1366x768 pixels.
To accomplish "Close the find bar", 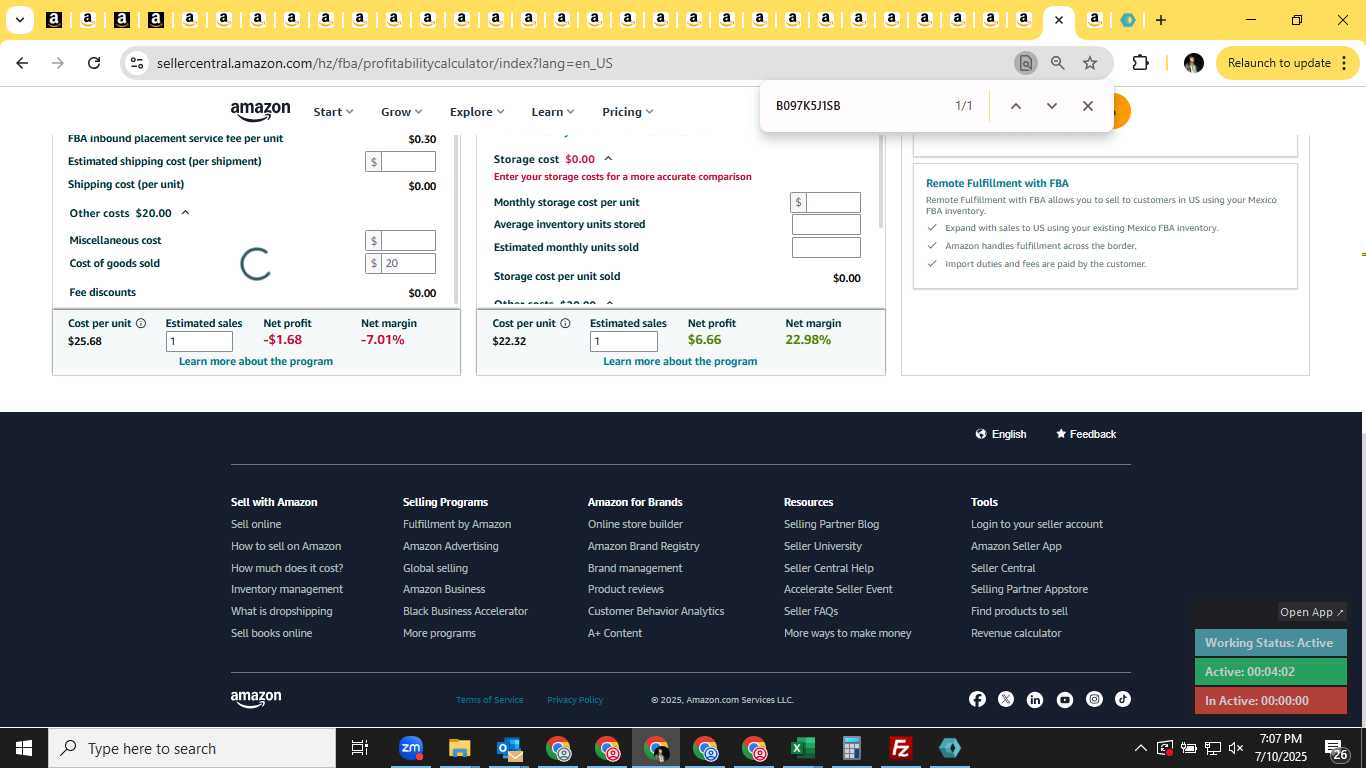I will [x=1088, y=106].
